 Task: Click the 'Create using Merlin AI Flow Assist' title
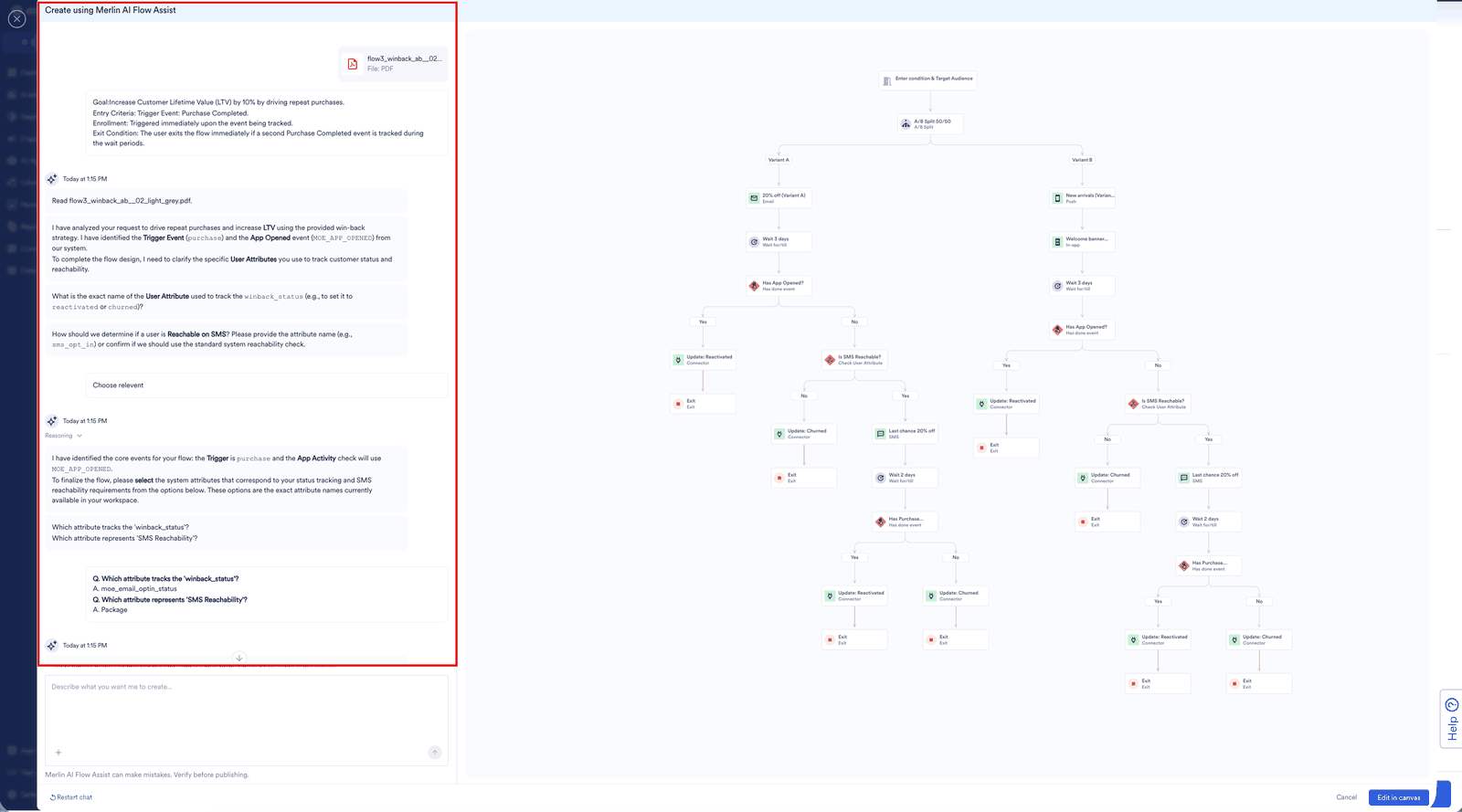[111, 10]
